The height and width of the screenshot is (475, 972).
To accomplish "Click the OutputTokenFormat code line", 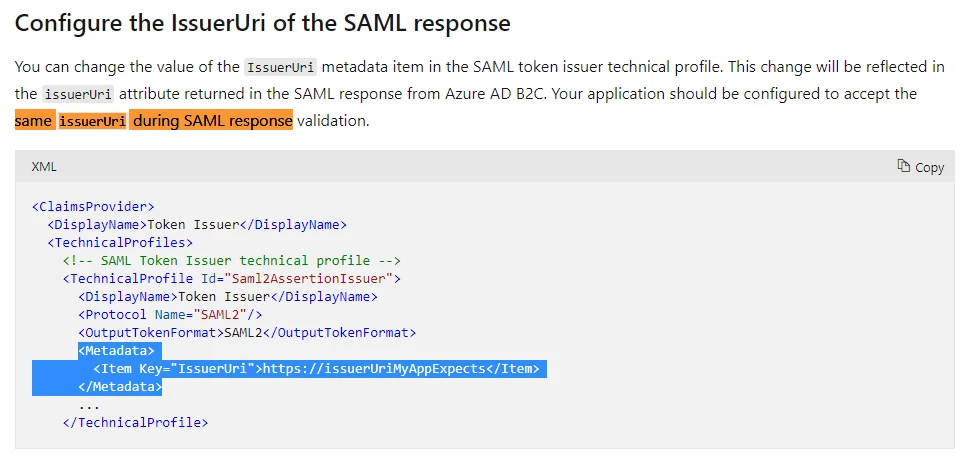I will point(247,332).
